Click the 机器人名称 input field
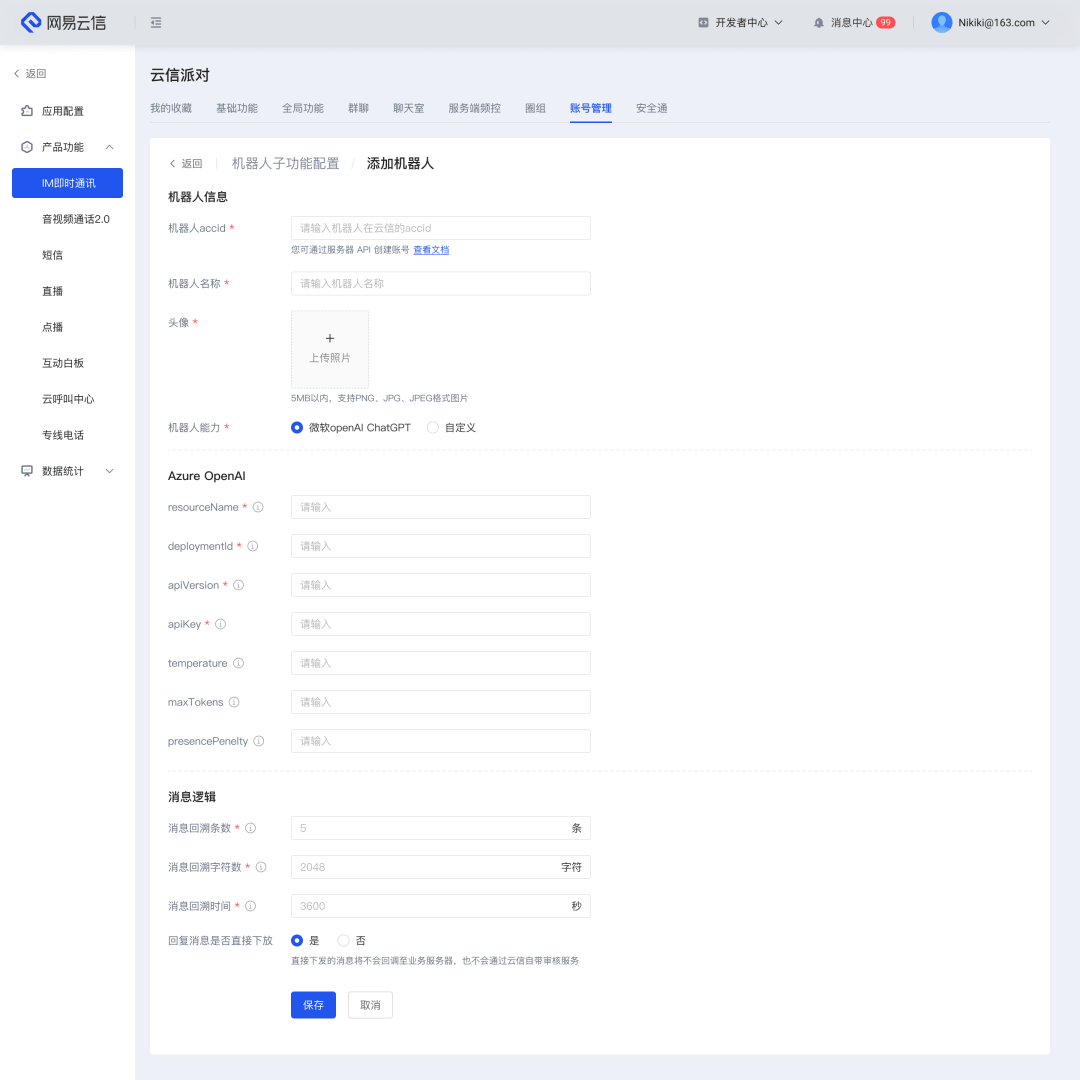Image resolution: width=1080 pixels, height=1080 pixels. coord(440,283)
